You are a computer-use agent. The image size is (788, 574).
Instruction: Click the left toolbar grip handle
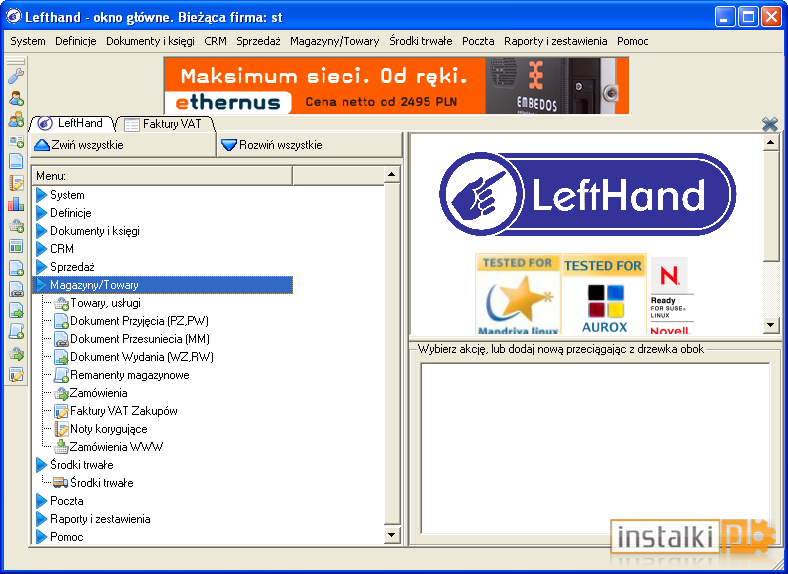[x=16, y=62]
